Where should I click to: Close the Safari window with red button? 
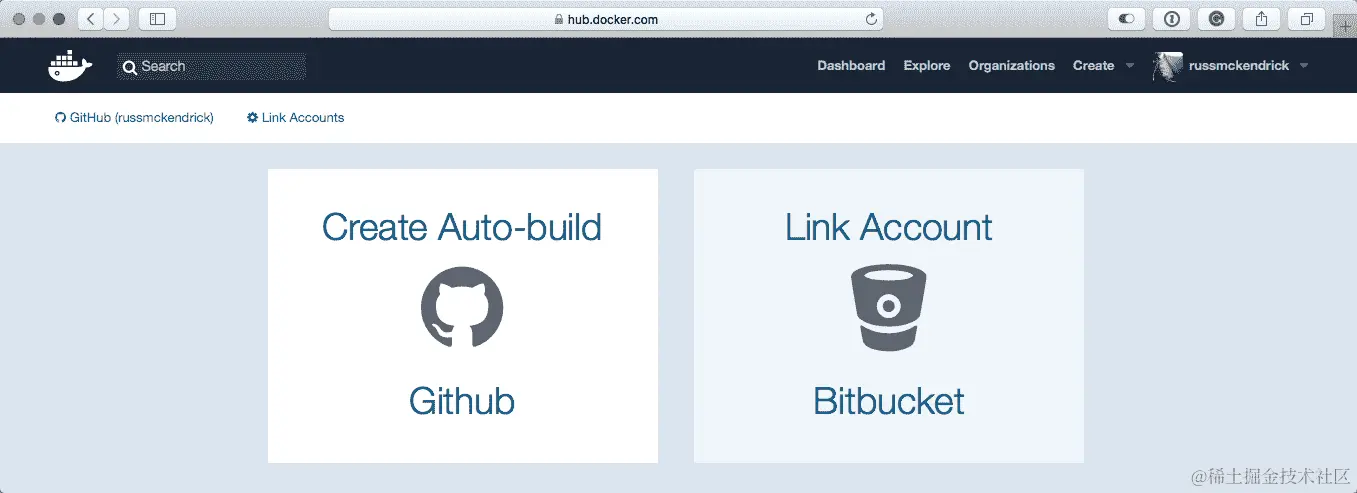pos(19,19)
